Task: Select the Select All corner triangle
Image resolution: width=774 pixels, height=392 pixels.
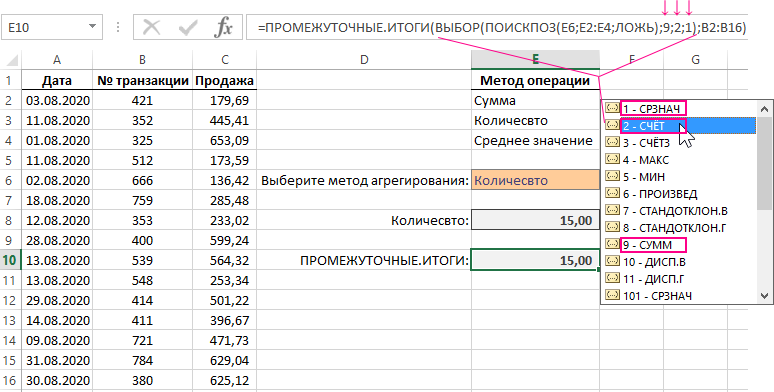Action: point(11,60)
